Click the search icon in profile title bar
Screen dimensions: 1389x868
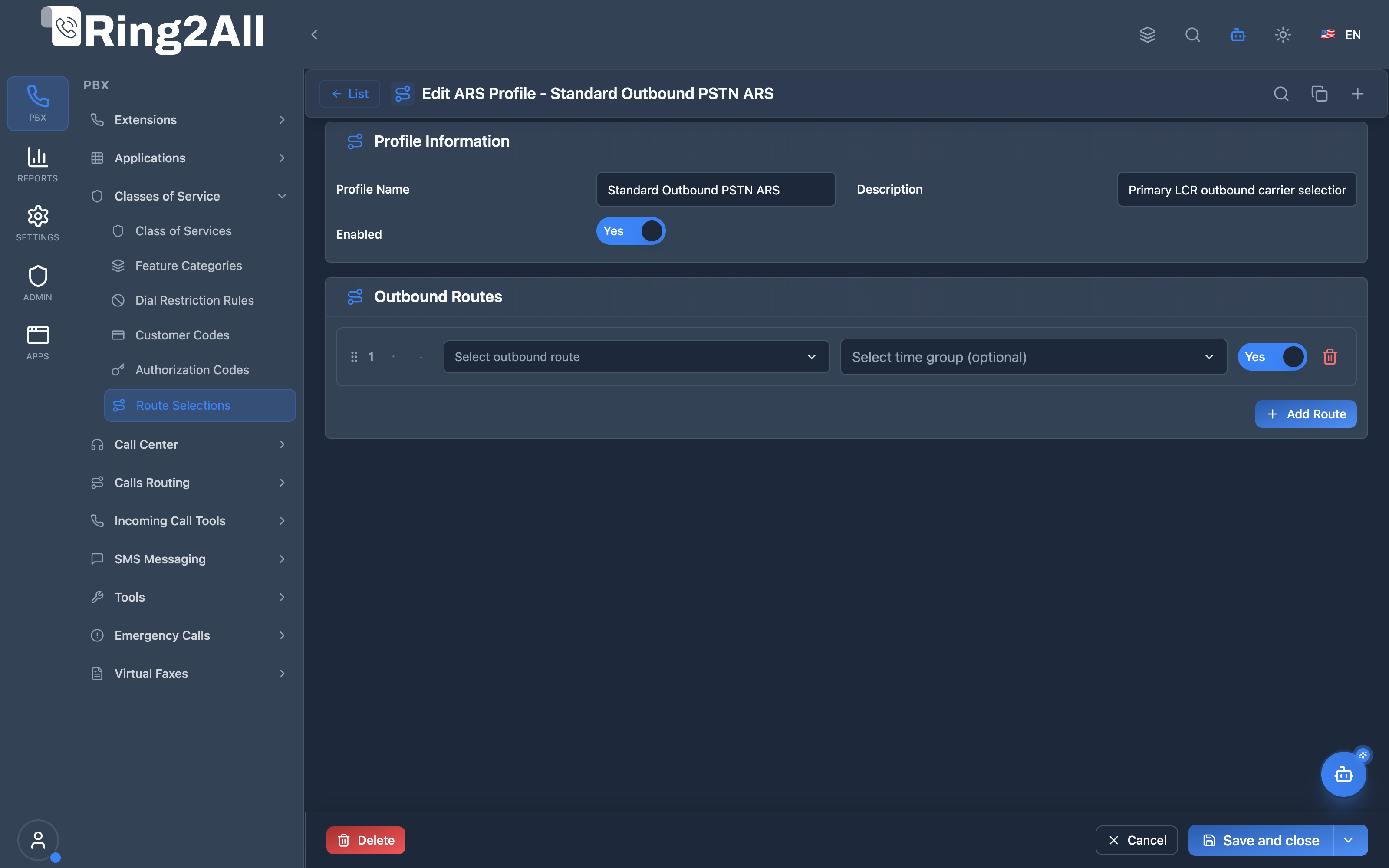coord(1281,94)
